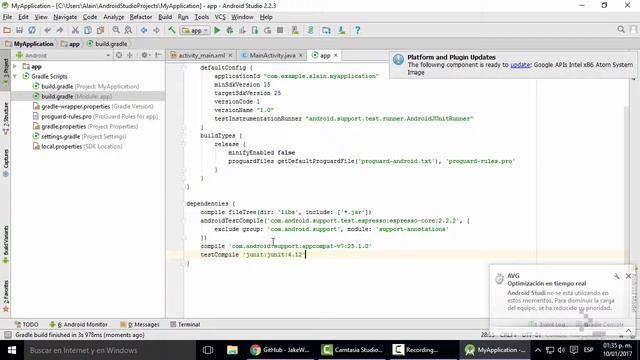640x360 pixels.
Task: Click the project panel settings gear icon
Action: click(144, 55)
